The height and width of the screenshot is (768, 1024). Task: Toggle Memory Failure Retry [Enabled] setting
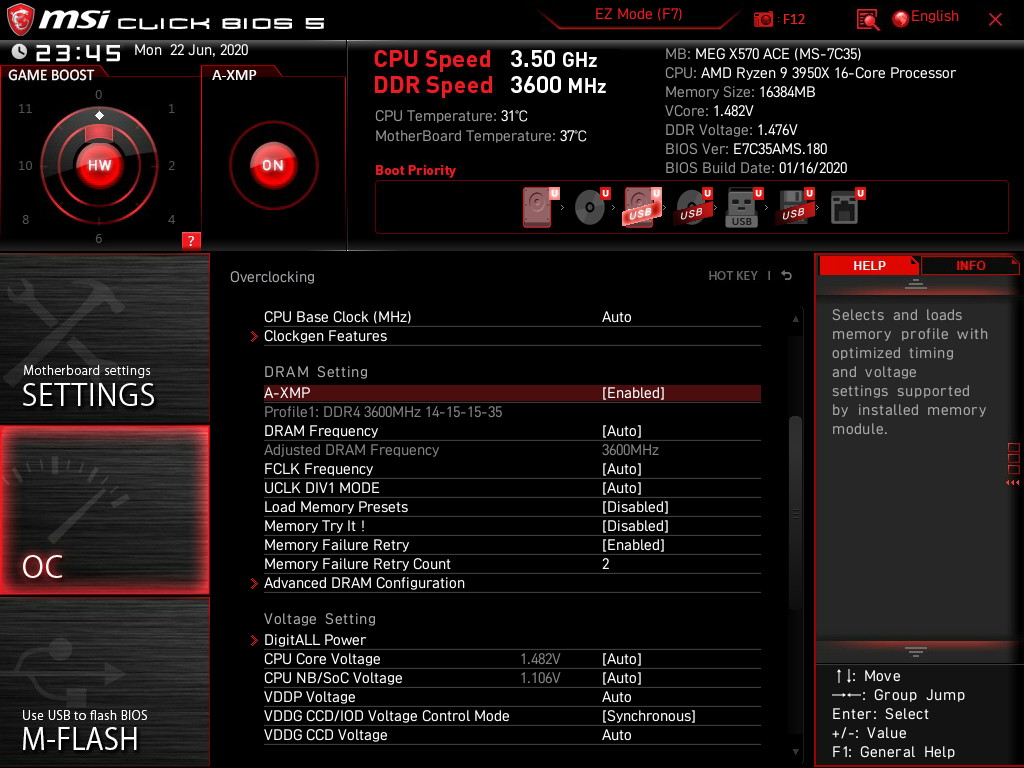pos(512,545)
